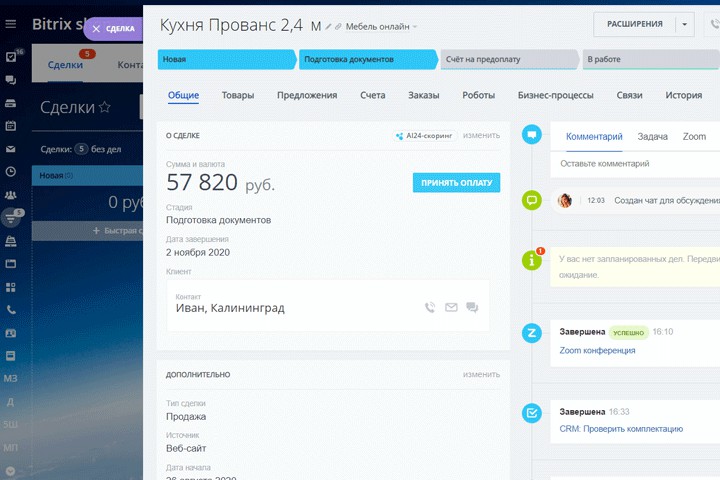The height and width of the screenshot is (480, 720).
Task: Open the Связи tab
Action: tap(629, 95)
